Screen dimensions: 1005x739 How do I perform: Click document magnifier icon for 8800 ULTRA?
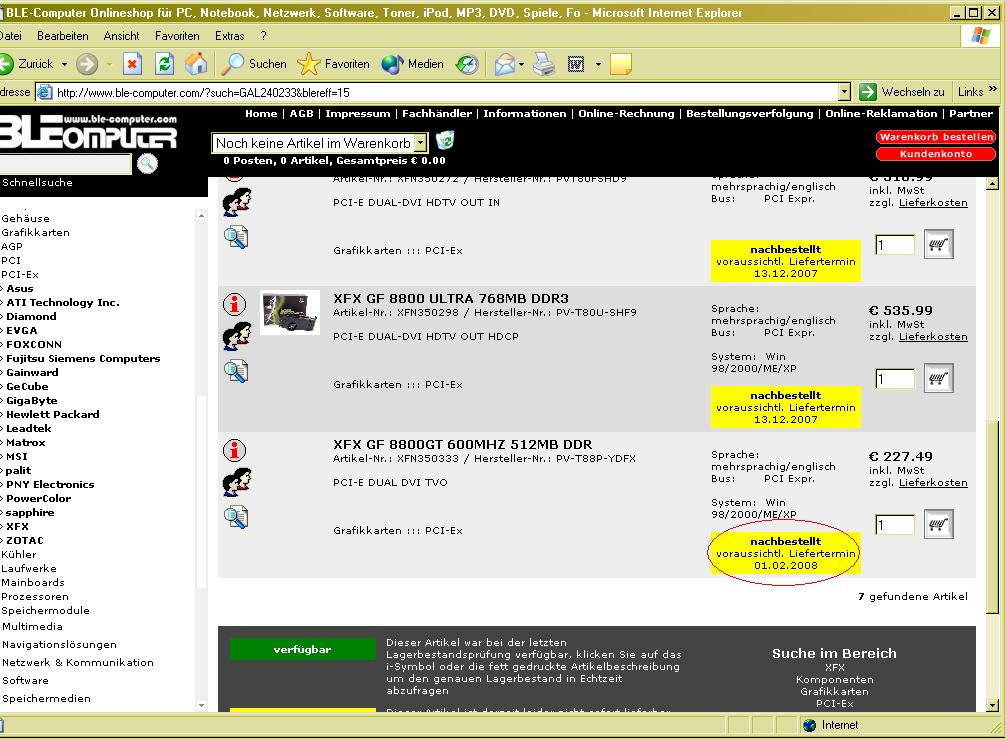[x=236, y=371]
